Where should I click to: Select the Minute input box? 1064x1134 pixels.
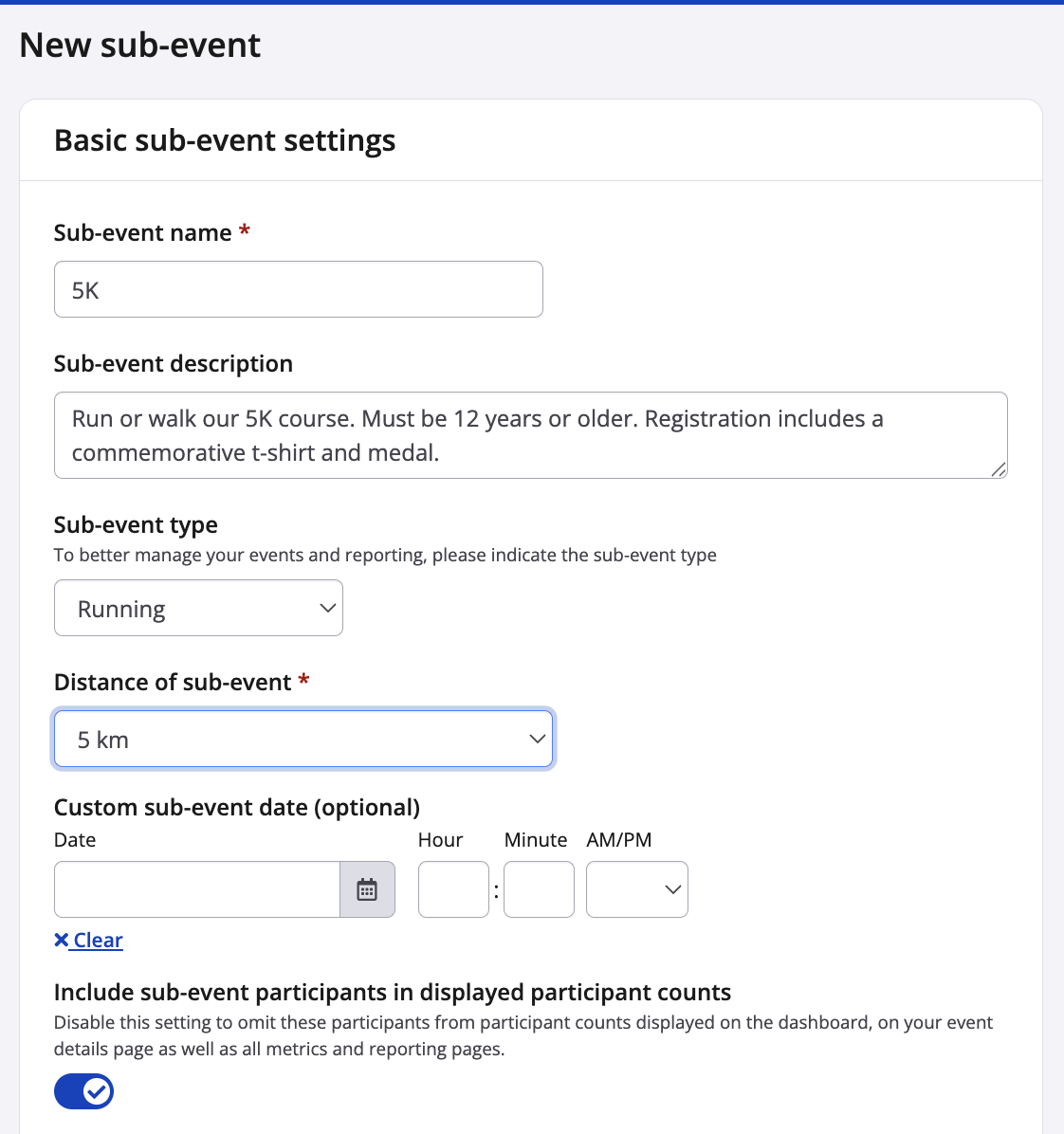point(539,889)
